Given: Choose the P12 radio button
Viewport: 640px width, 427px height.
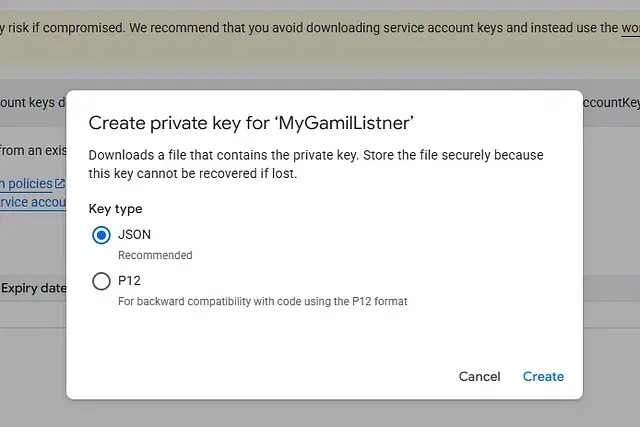Looking at the screenshot, I should tap(101, 281).
